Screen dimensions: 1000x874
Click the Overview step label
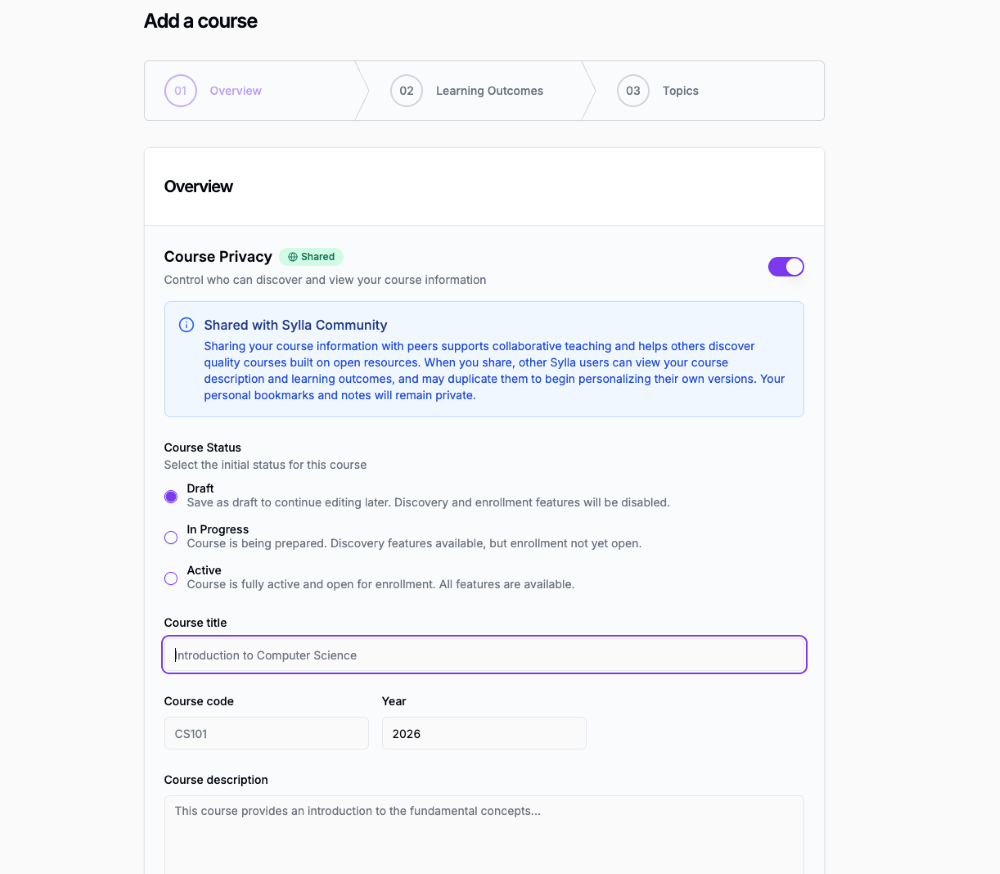tap(236, 90)
